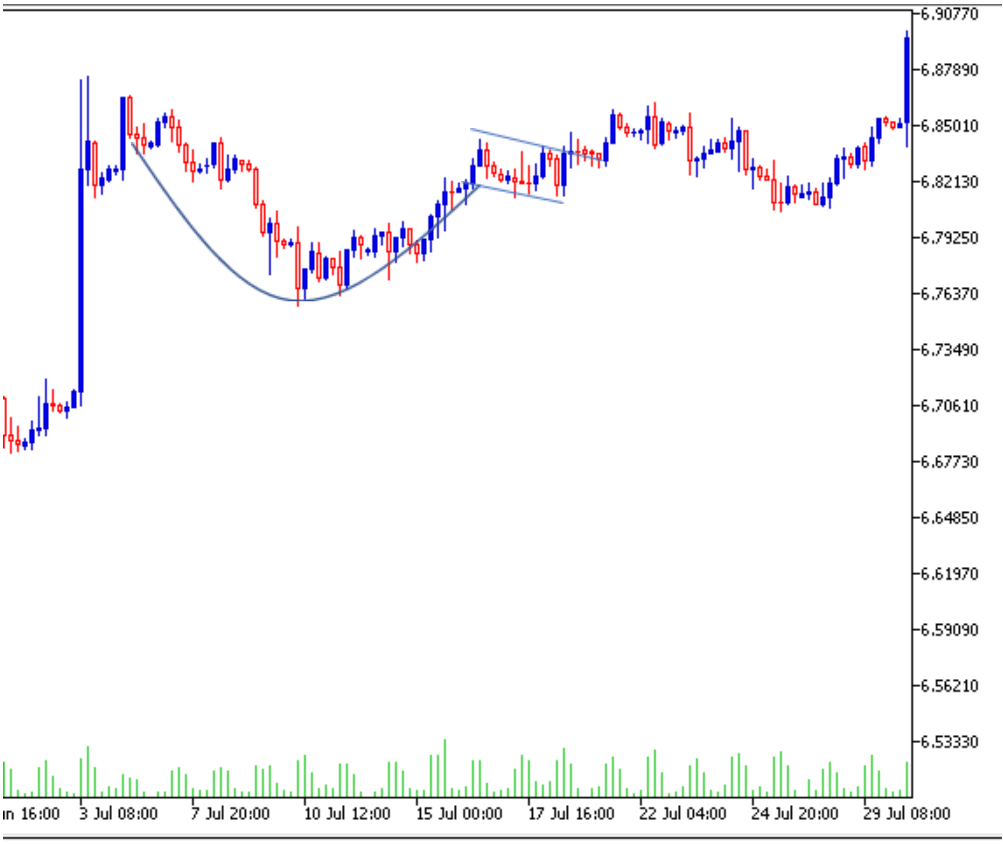Click the 7 Jul 20:00 date label

point(230,814)
